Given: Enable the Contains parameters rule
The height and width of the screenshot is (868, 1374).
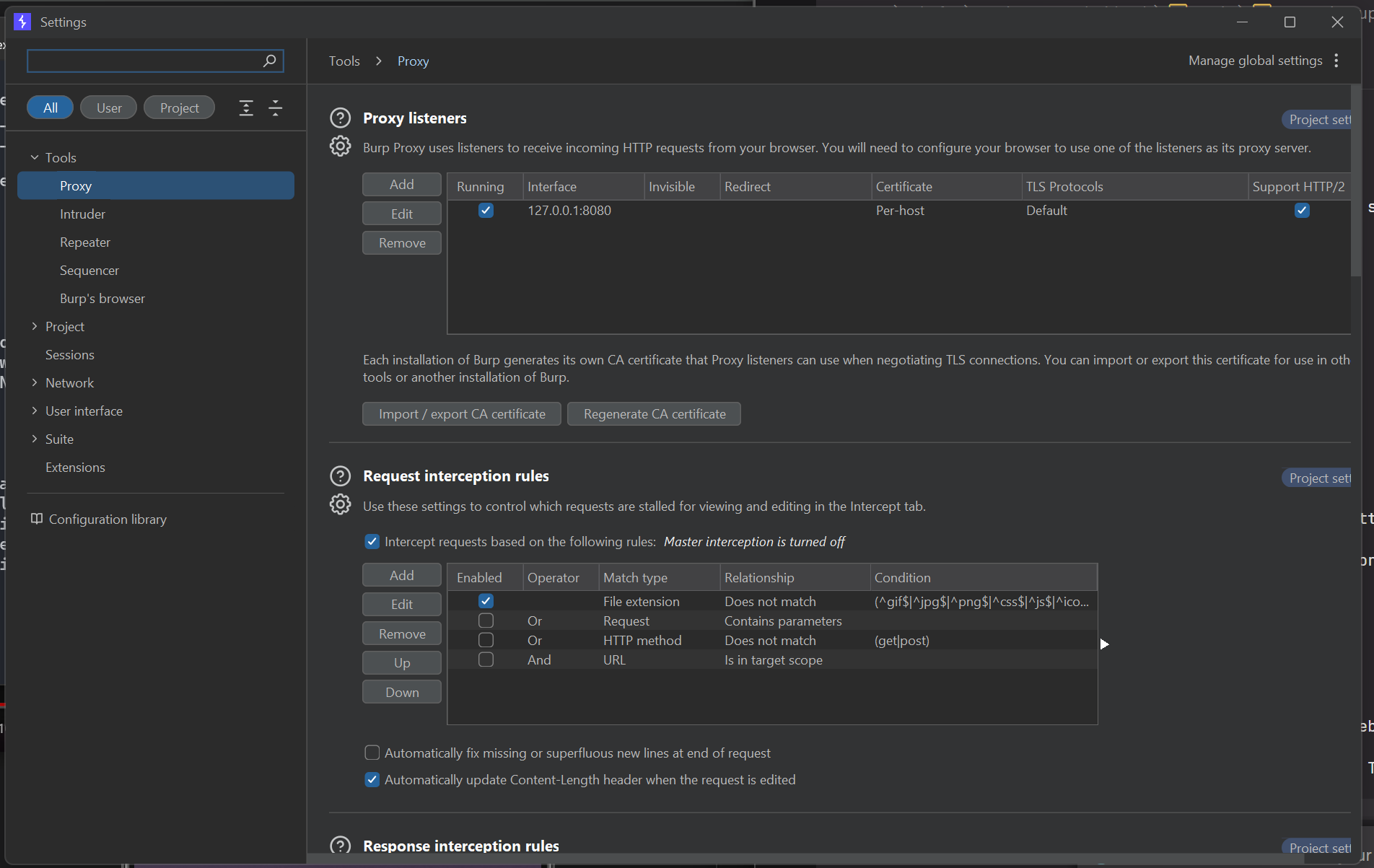Looking at the screenshot, I should coord(486,621).
